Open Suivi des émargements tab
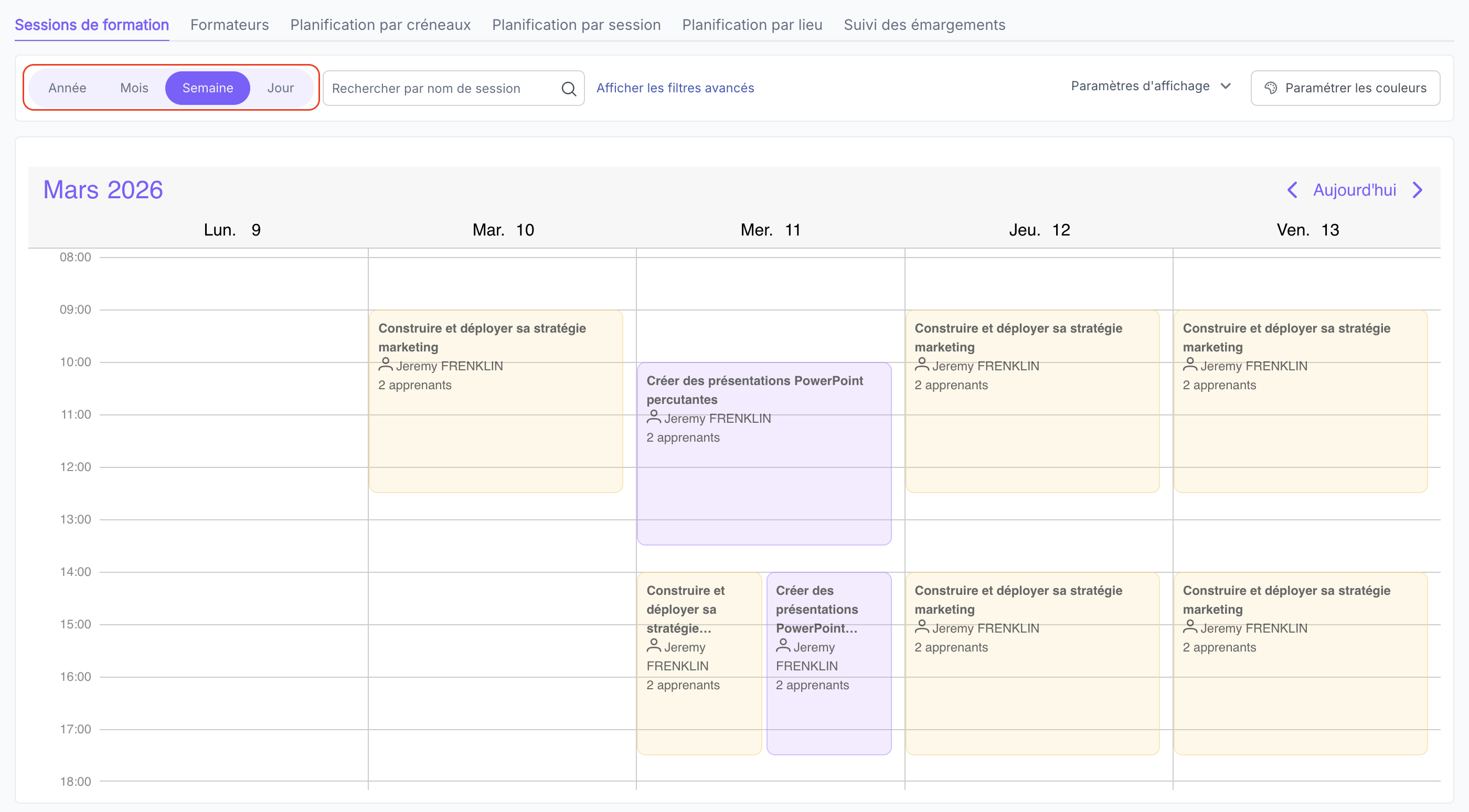The height and width of the screenshot is (812, 1469). click(x=924, y=25)
